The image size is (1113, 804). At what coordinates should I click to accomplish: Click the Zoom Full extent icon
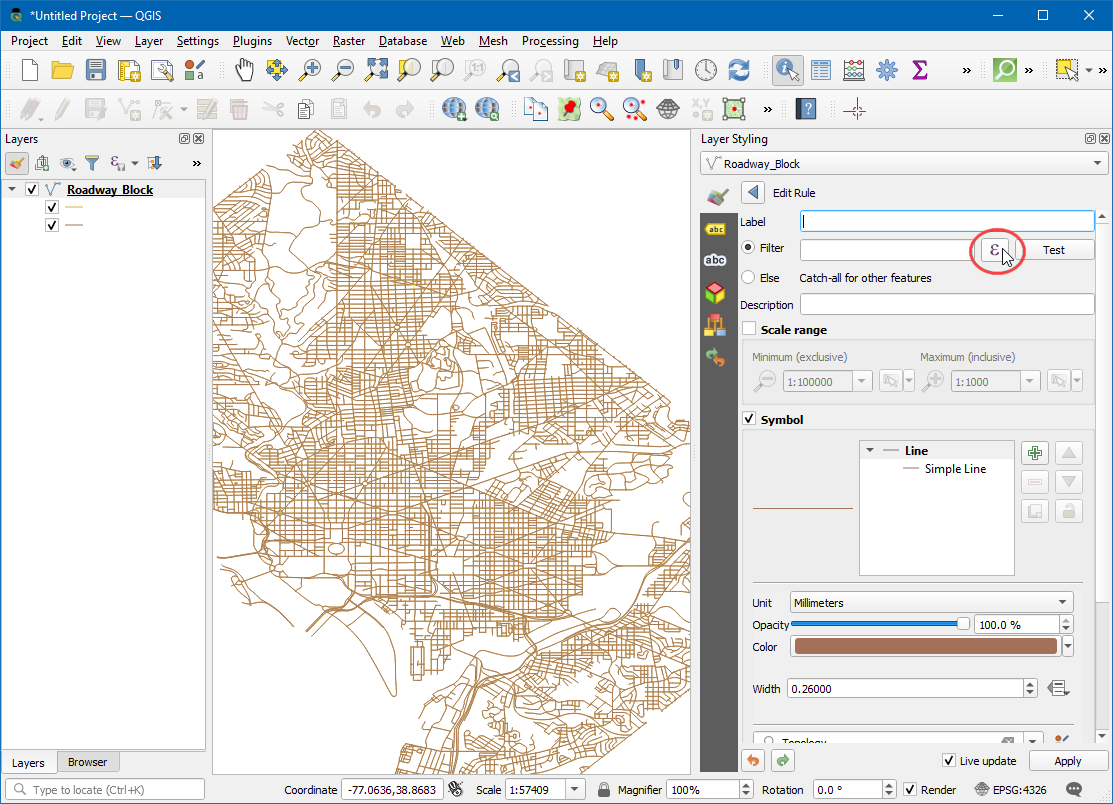coord(376,70)
